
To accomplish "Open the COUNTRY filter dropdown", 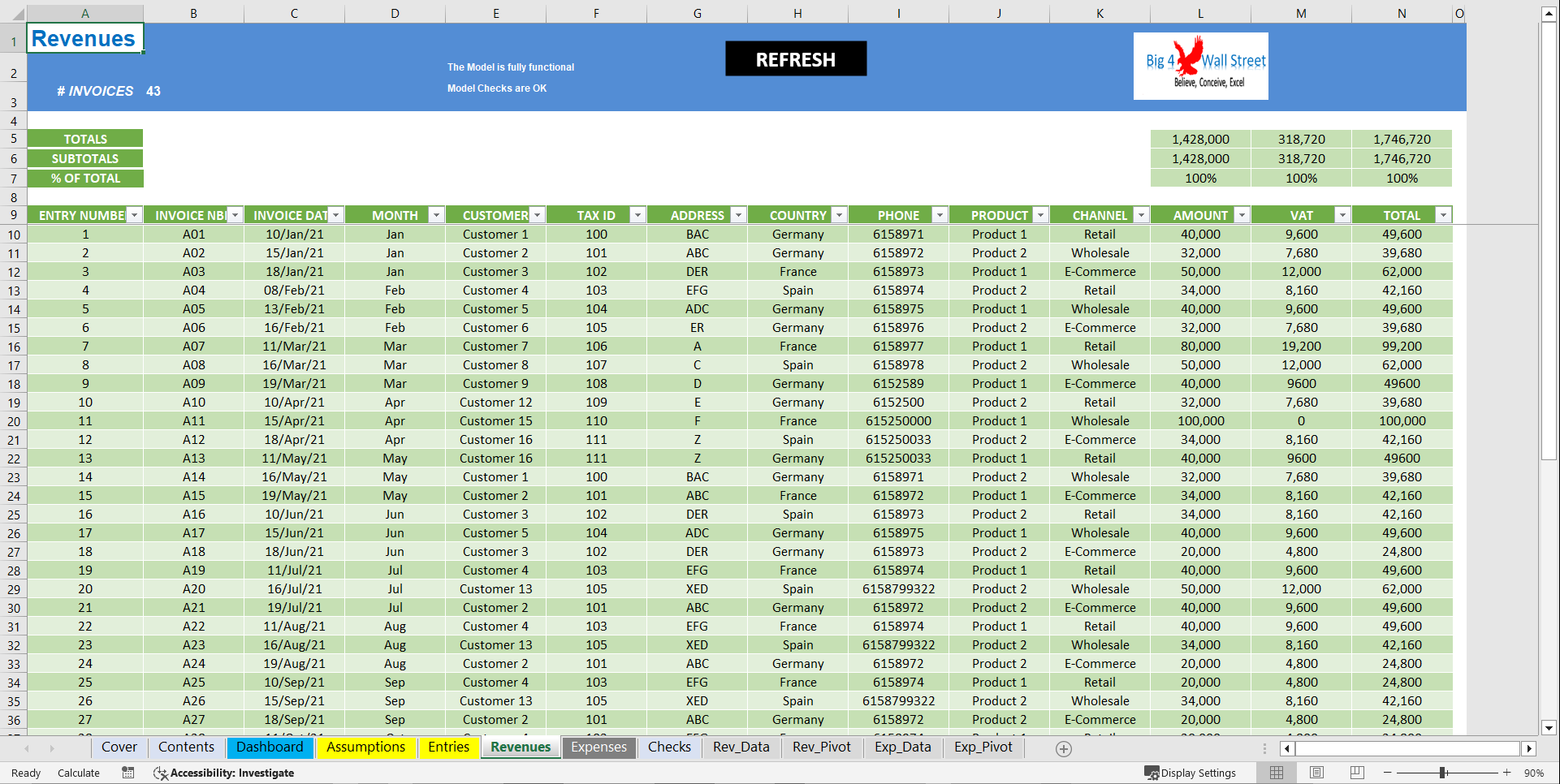I will [839, 214].
